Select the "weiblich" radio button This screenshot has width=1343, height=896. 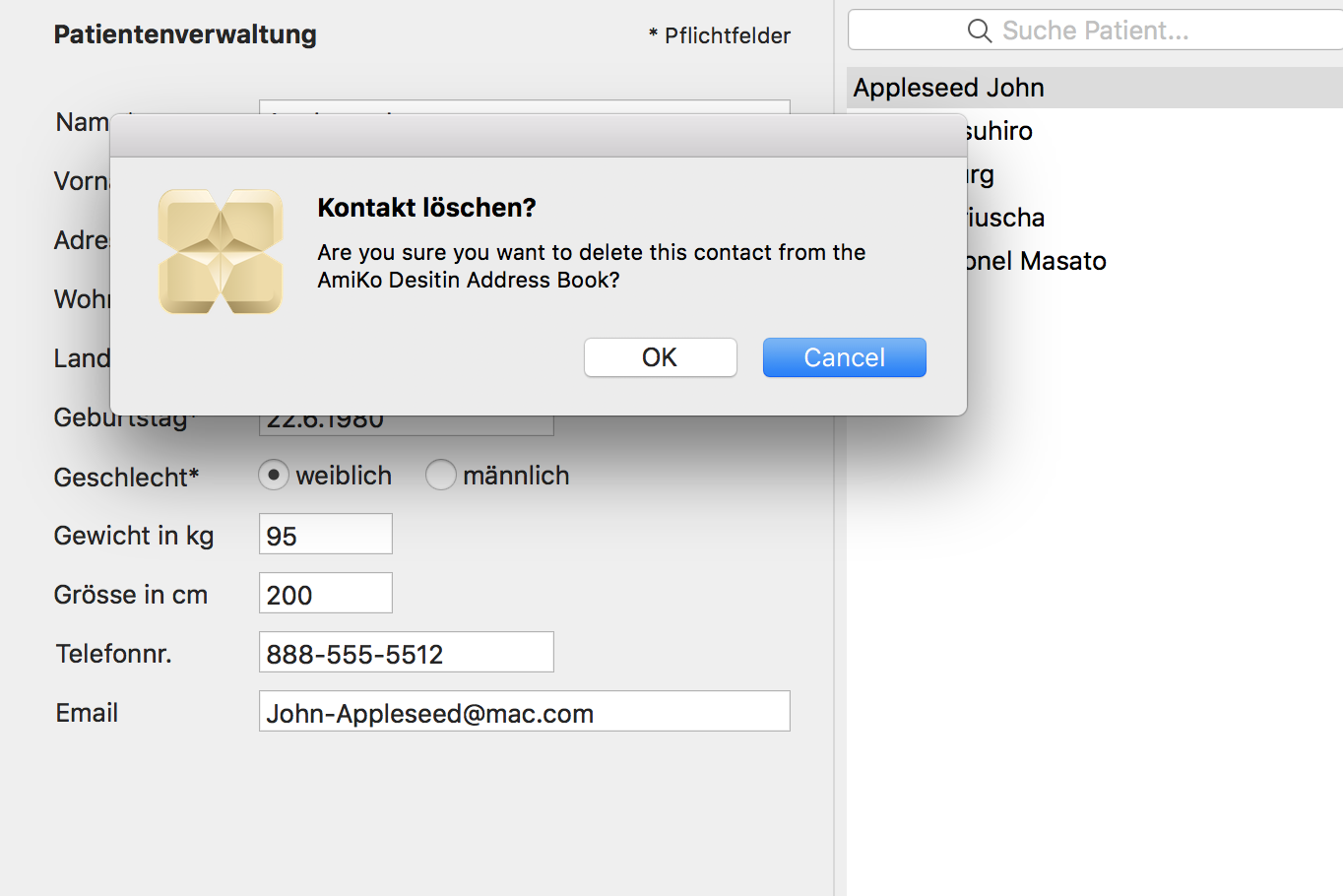coord(274,475)
